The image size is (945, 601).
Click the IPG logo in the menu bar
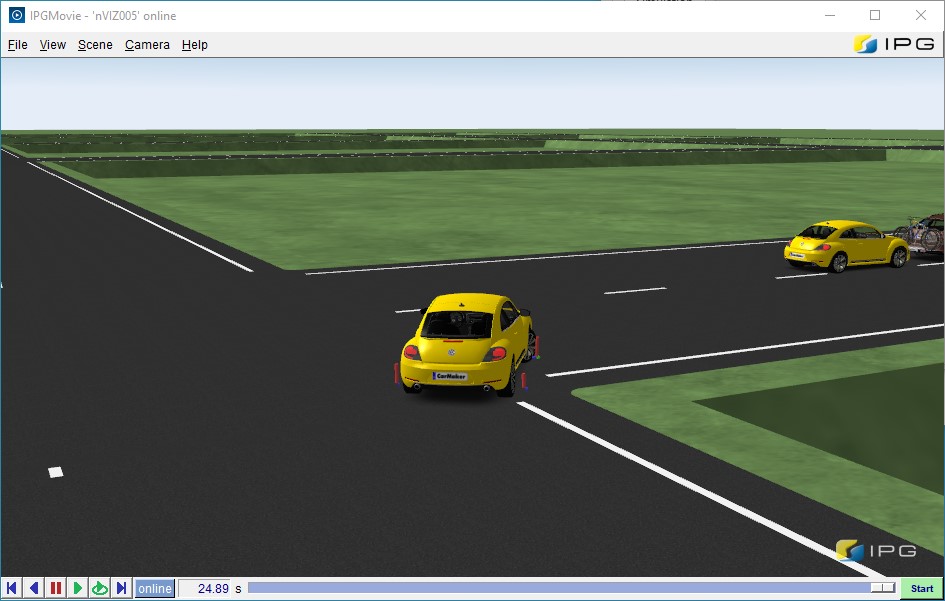click(x=894, y=44)
